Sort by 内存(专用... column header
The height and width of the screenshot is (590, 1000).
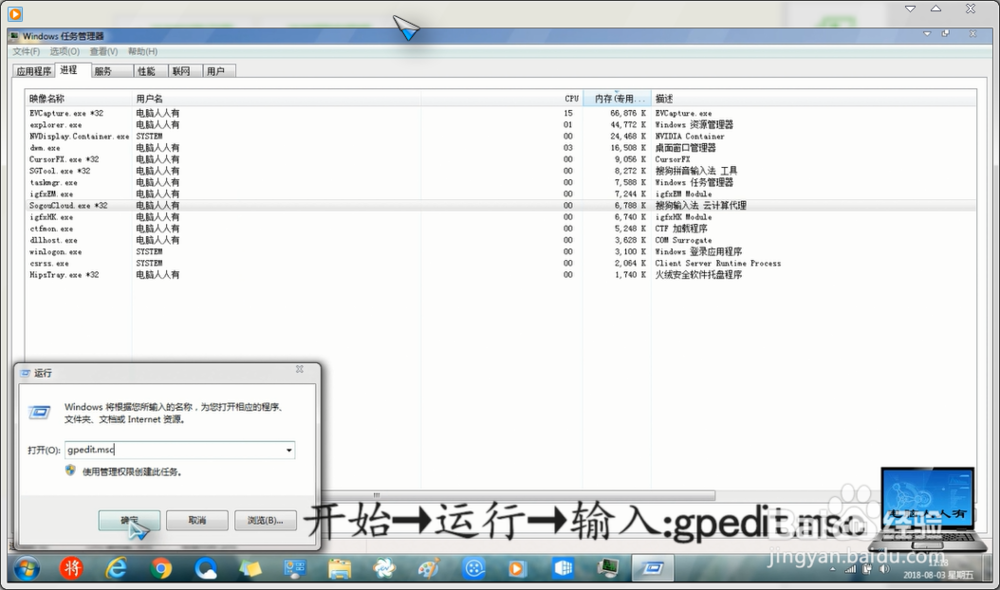click(x=617, y=99)
